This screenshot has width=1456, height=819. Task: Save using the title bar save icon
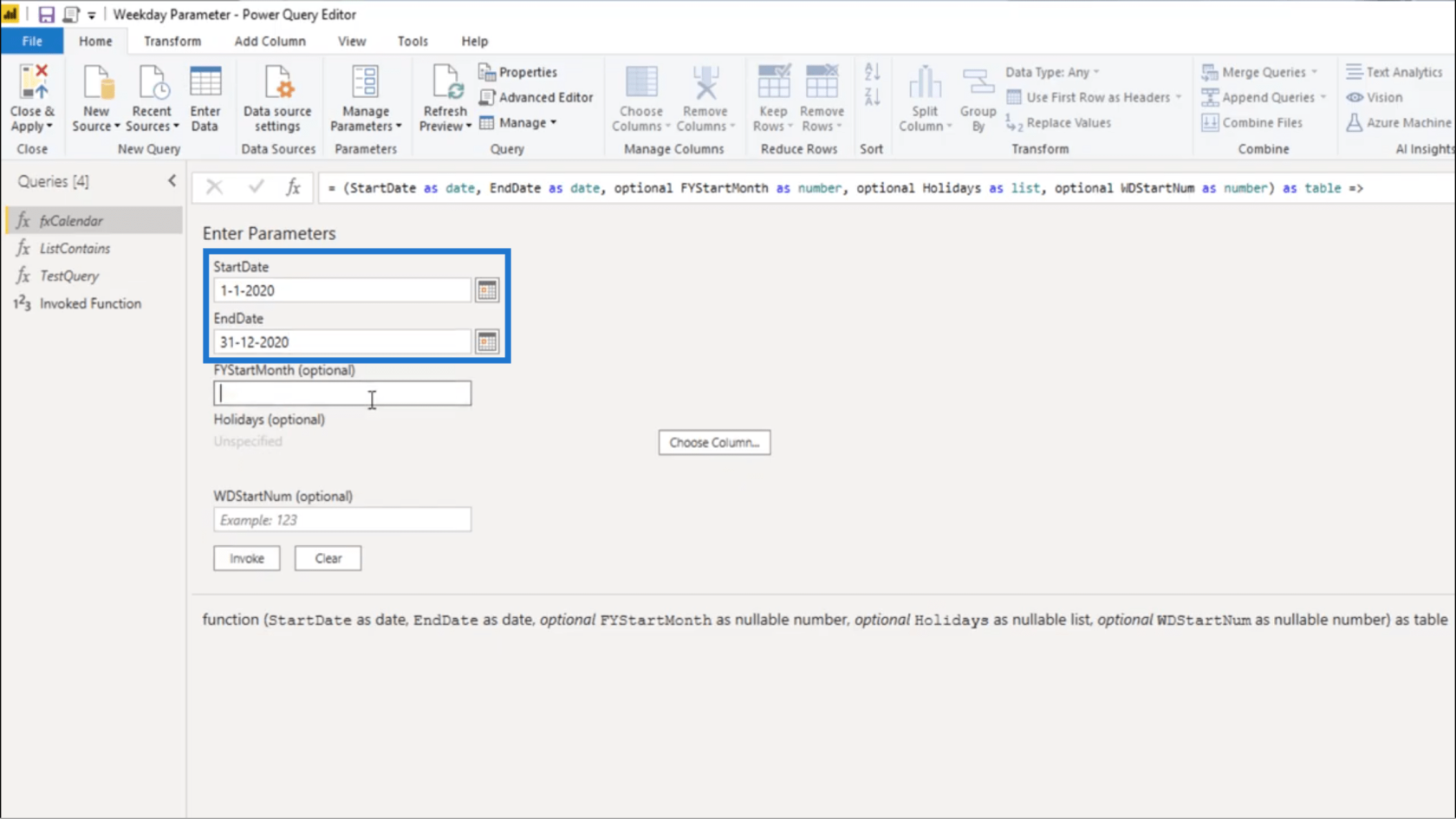(x=46, y=15)
